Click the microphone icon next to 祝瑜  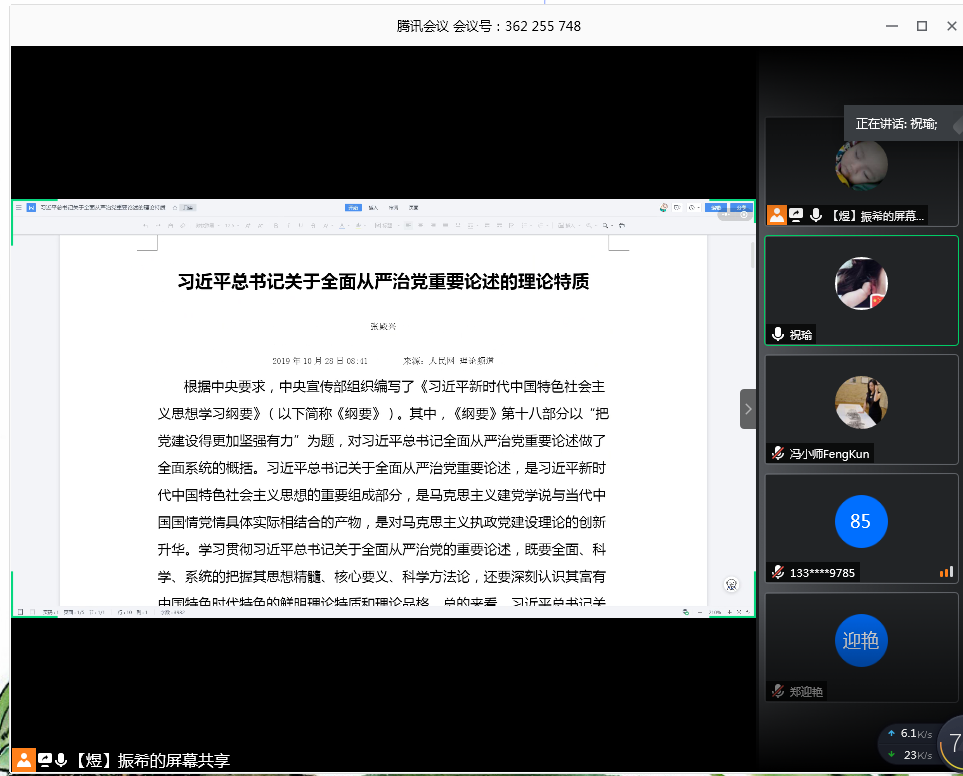coord(777,334)
